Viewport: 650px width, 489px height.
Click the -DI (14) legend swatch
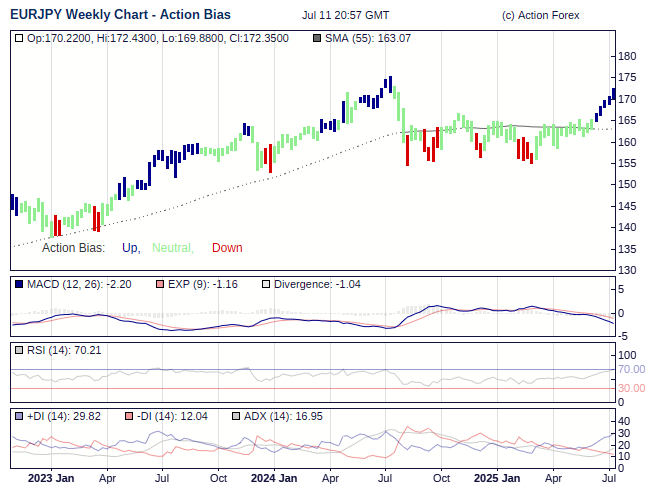pos(128,415)
